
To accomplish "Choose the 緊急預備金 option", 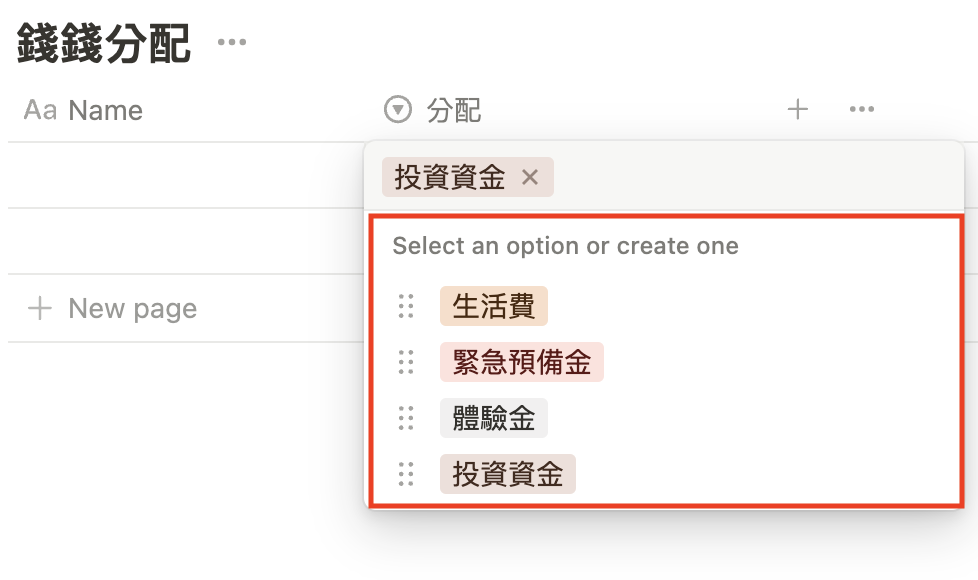I will click(x=521, y=362).
